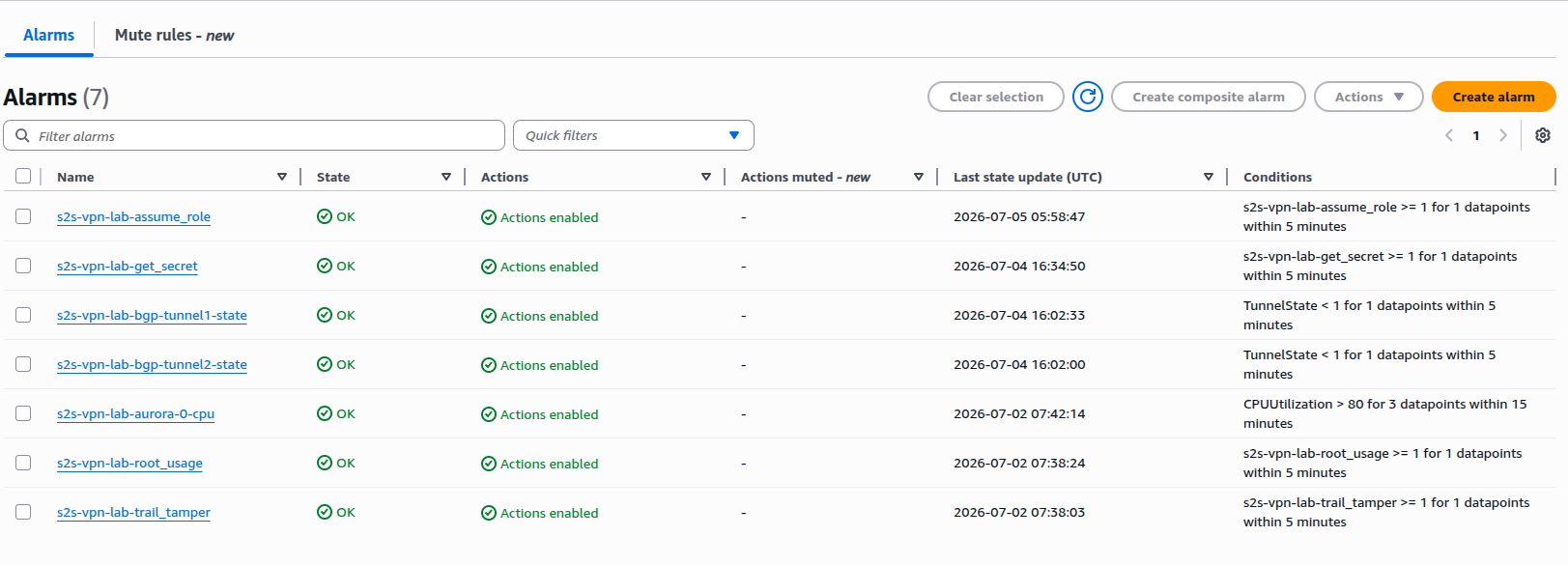Screen dimensions: 1568x565
Task: Click timestamp 2026-07-05 05:58:47
Action: 1019,216
